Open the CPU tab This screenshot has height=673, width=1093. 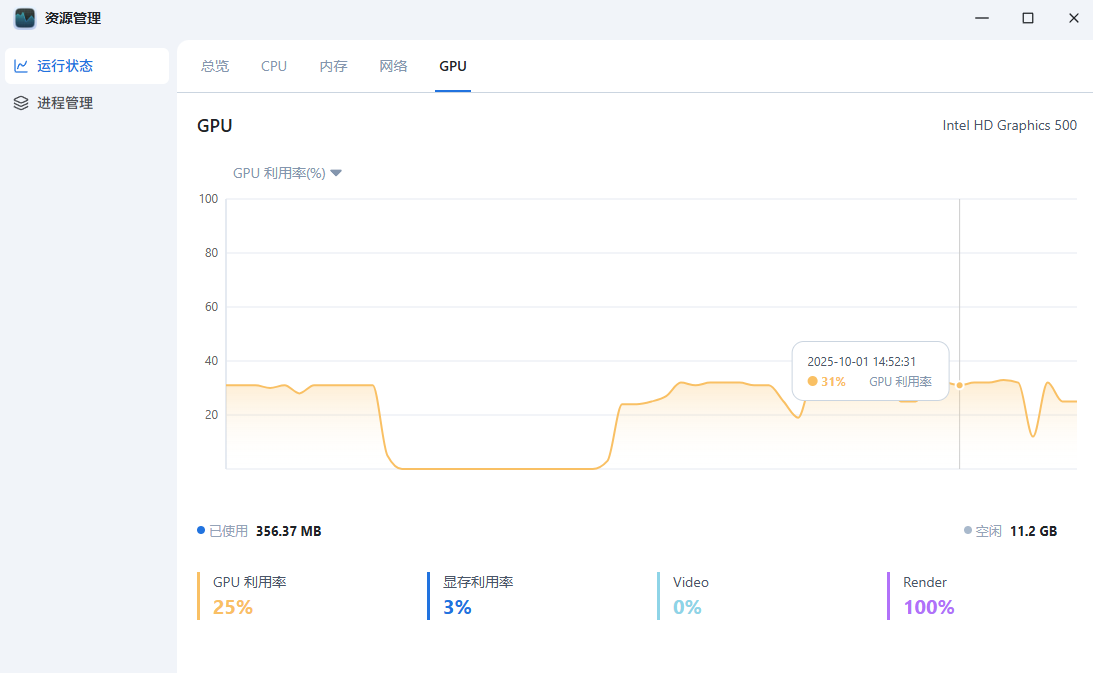pyautogui.click(x=274, y=66)
